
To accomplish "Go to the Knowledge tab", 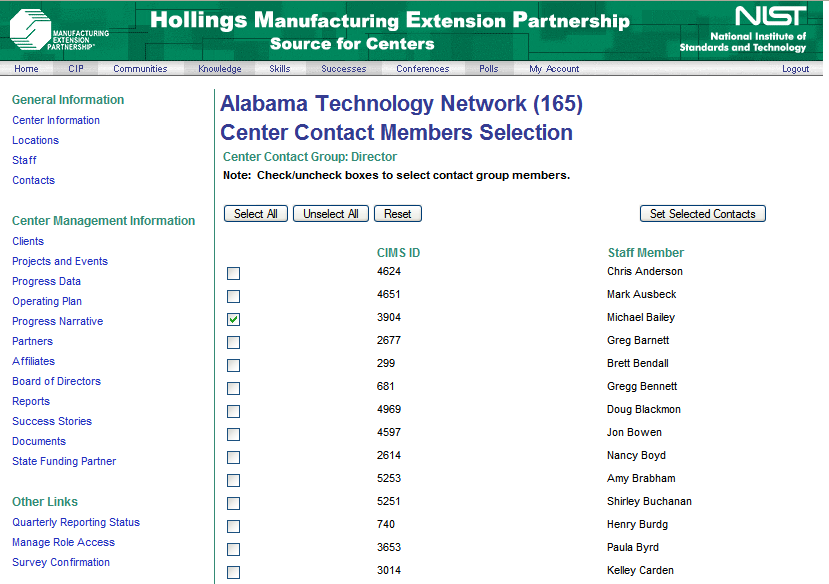I will pyautogui.click(x=220, y=69).
